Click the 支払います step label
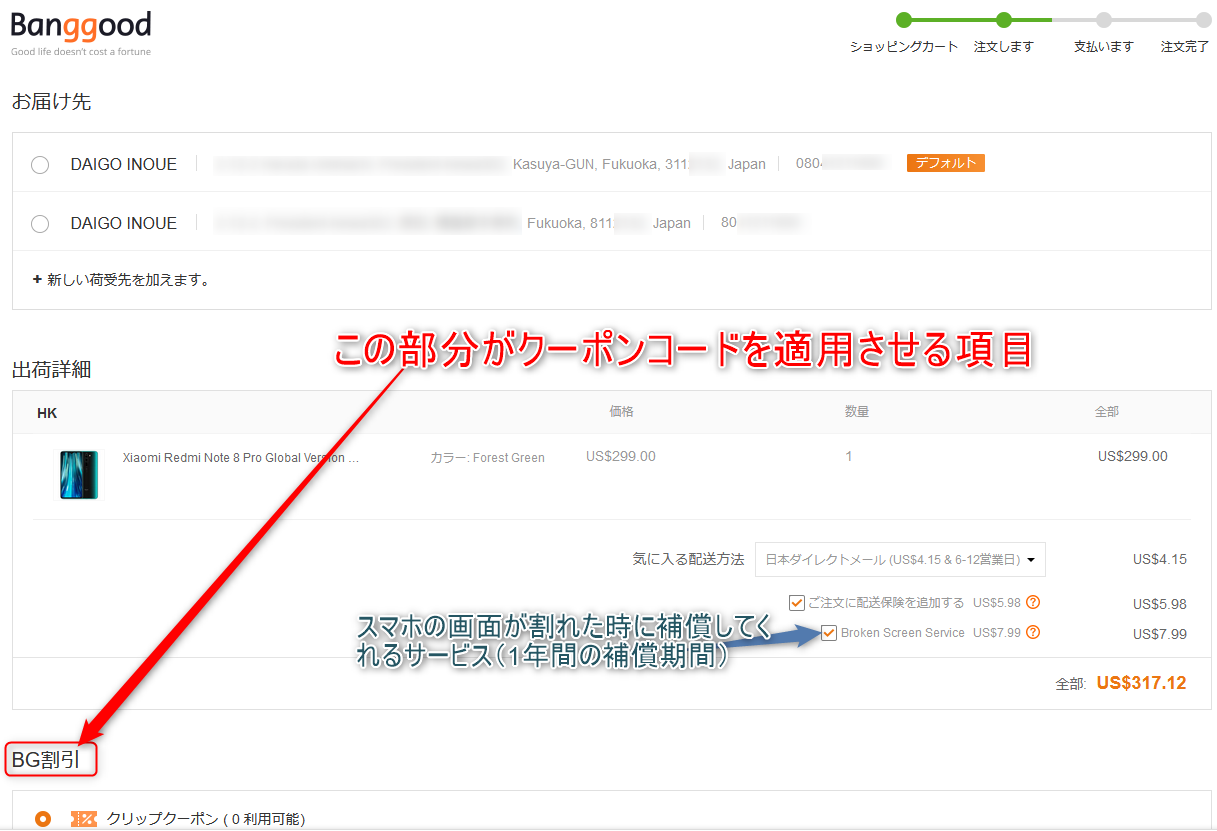 click(x=1104, y=47)
